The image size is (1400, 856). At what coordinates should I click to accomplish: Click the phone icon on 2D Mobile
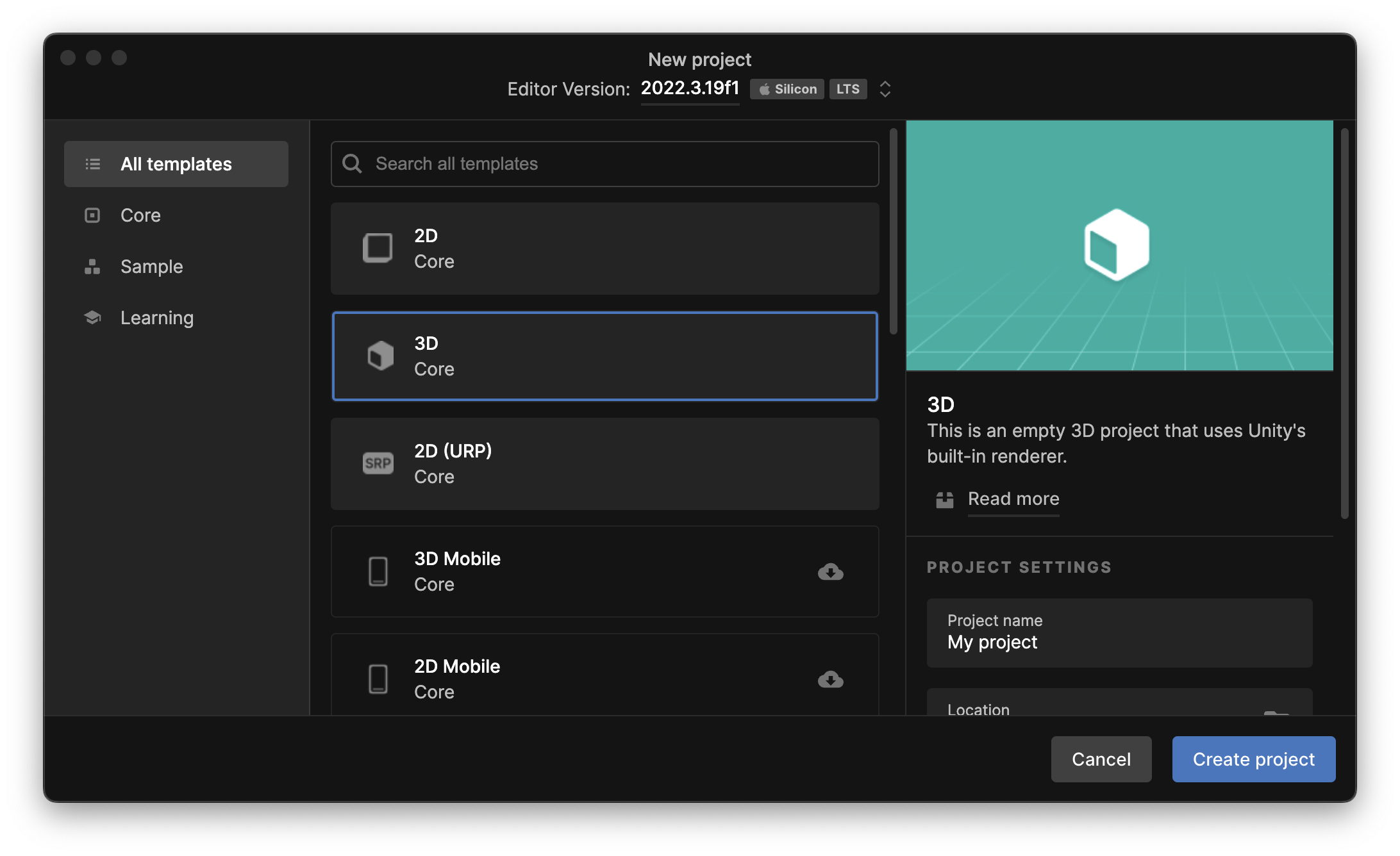point(378,679)
